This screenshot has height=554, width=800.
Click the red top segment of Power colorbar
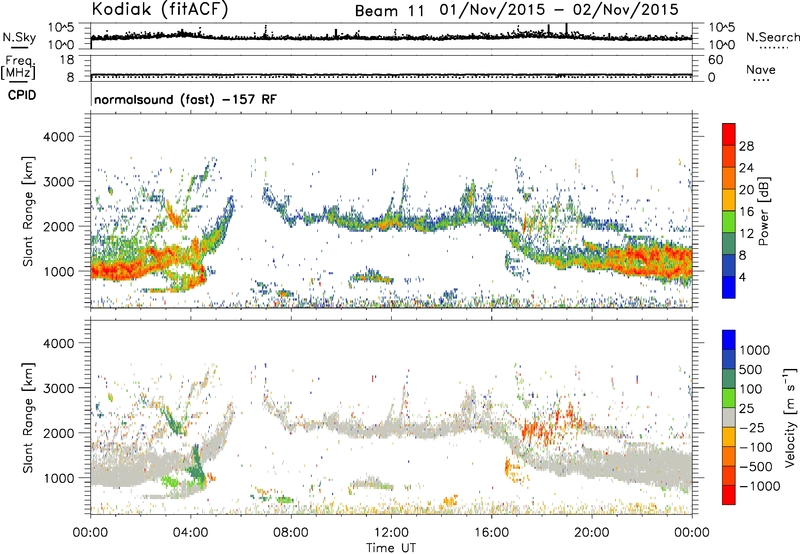pos(729,135)
